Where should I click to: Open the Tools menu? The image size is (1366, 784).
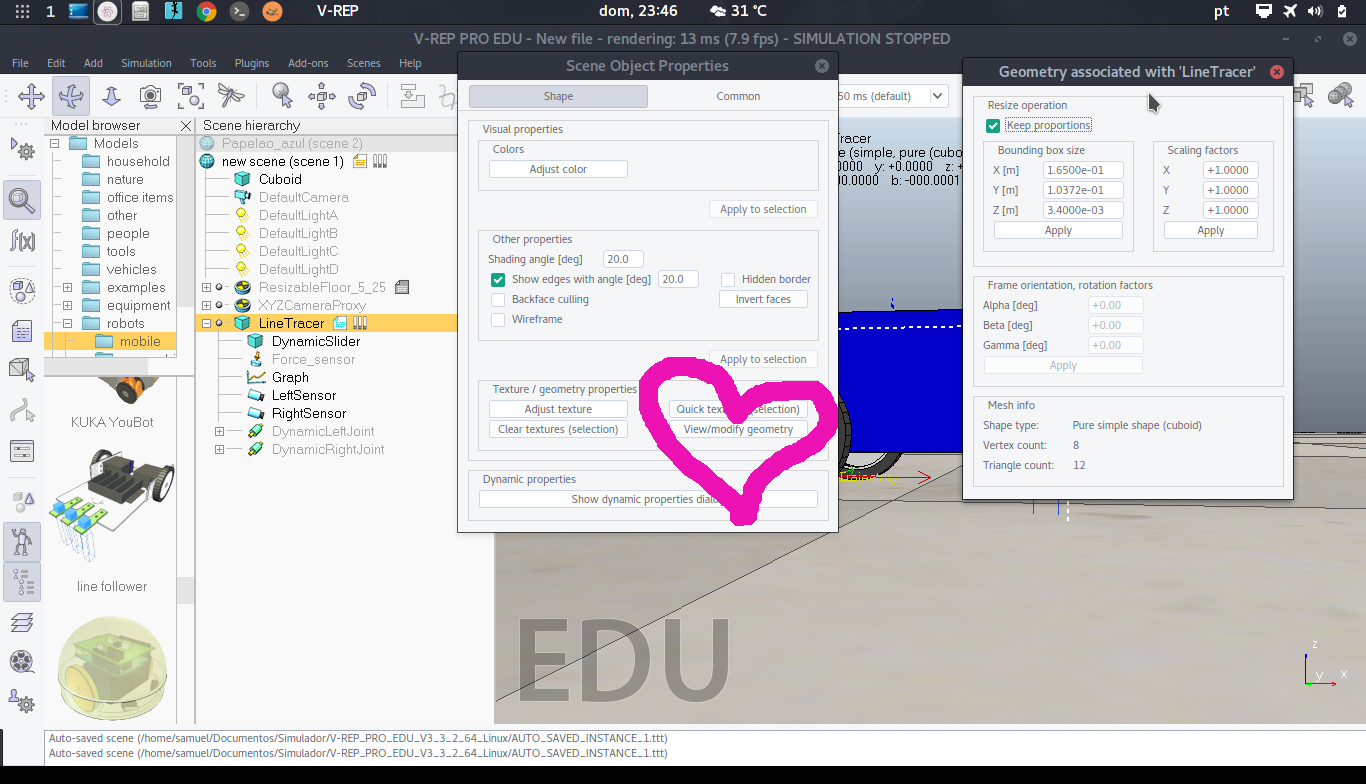[203, 63]
